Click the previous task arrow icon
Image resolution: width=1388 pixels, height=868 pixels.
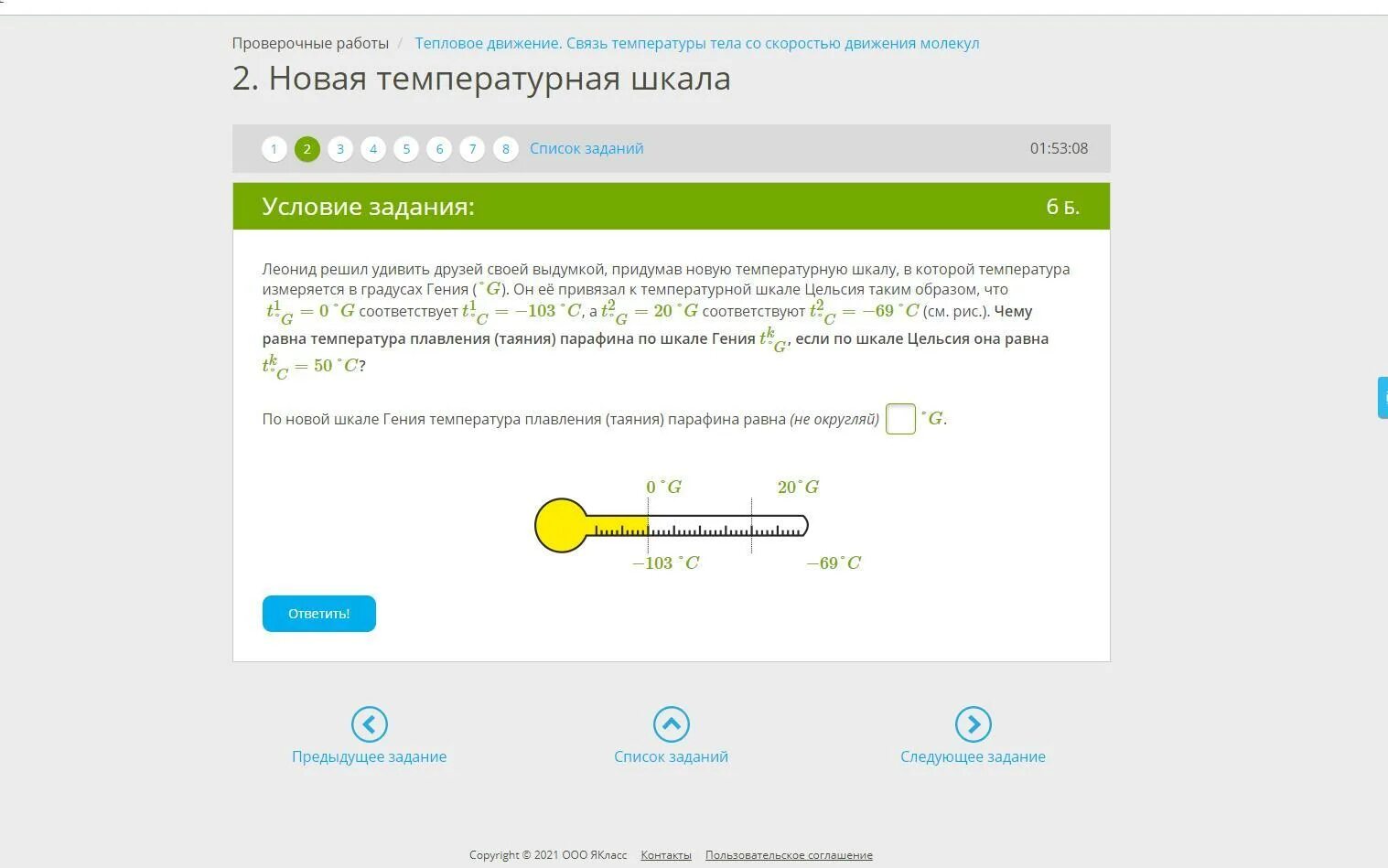click(370, 723)
